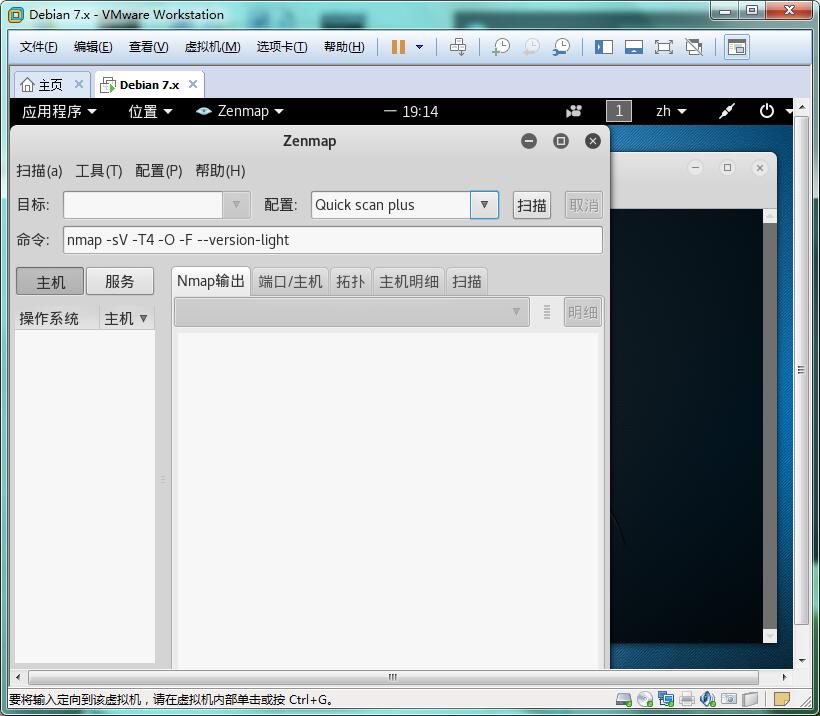
Task: Pause the virtual machine with the pause icon
Action: click(x=398, y=47)
